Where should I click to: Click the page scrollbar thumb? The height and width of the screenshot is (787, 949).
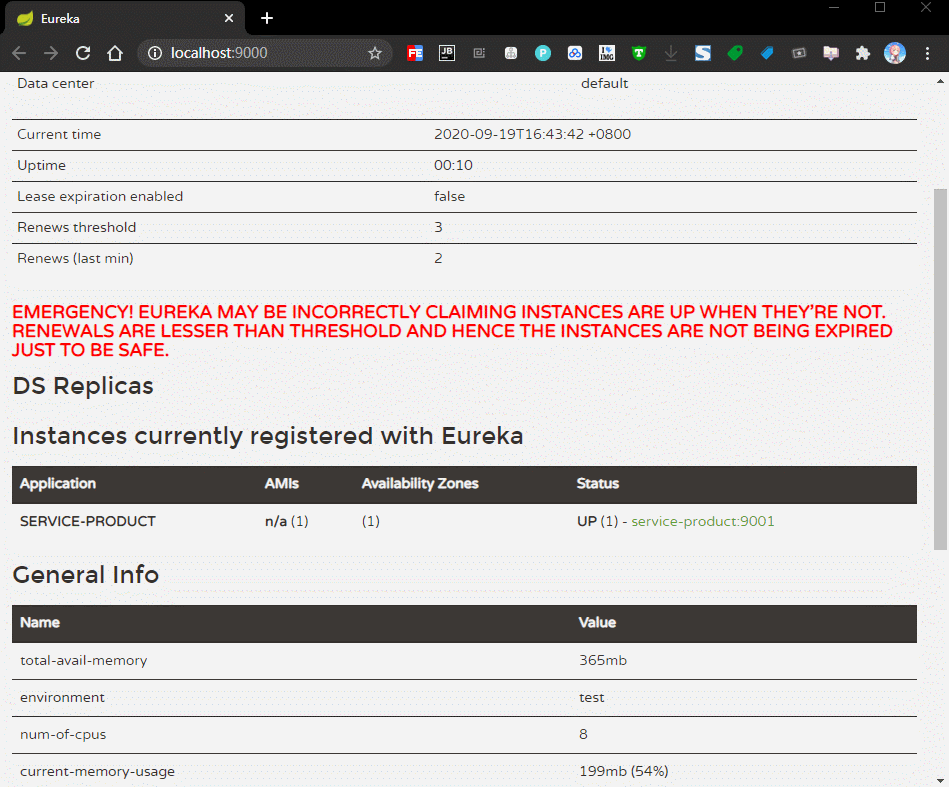click(940, 369)
